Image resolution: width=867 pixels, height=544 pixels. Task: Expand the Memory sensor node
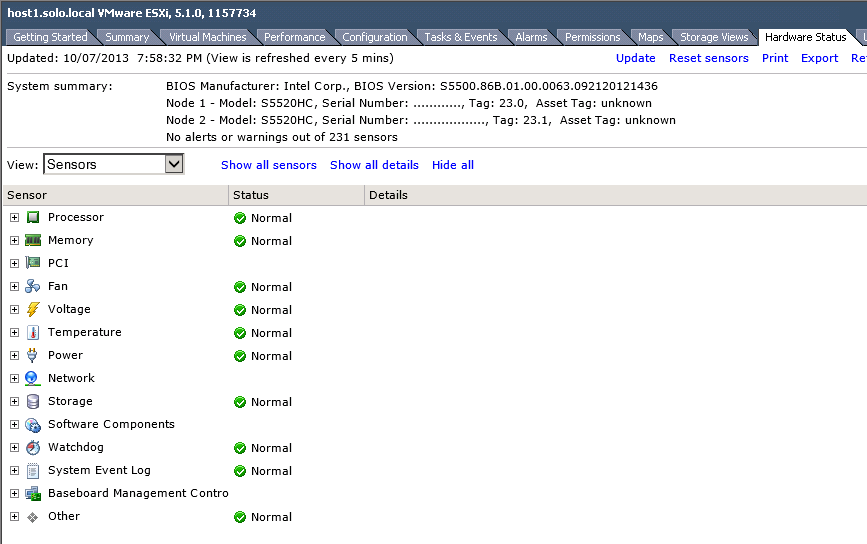click(14, 240)
